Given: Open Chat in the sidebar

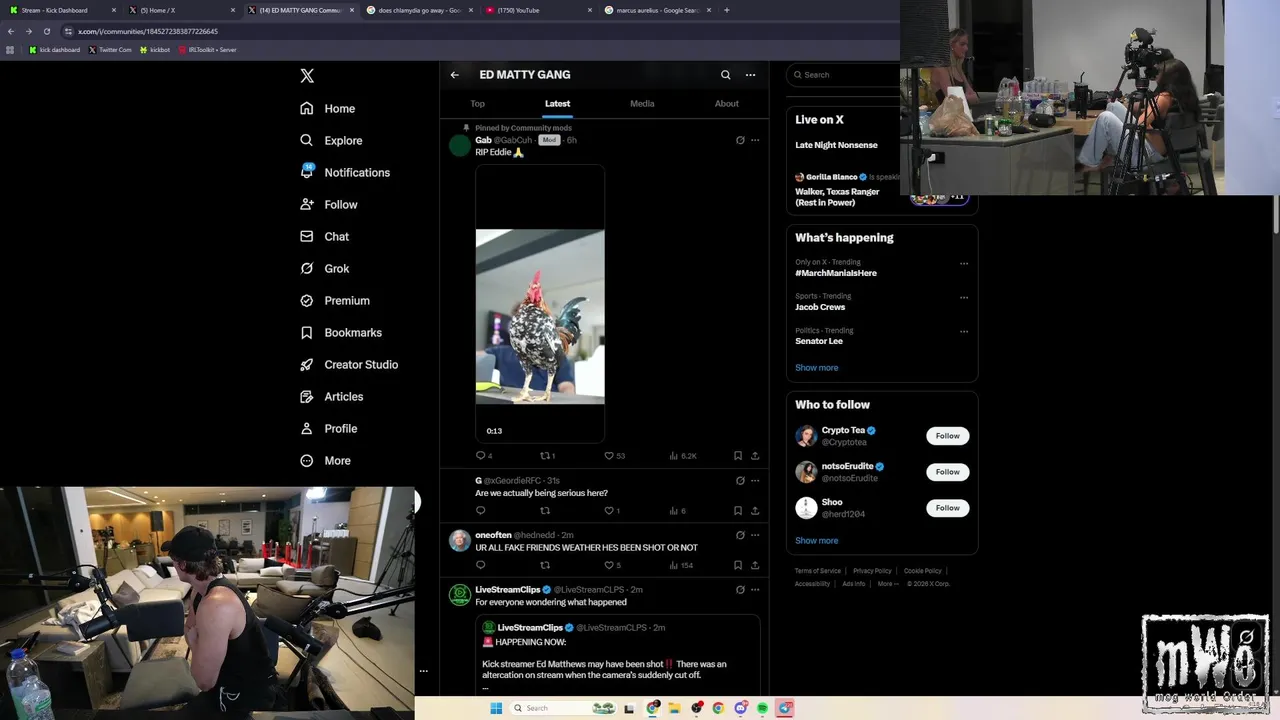Looking at the screenshot, I should point(324,236).
